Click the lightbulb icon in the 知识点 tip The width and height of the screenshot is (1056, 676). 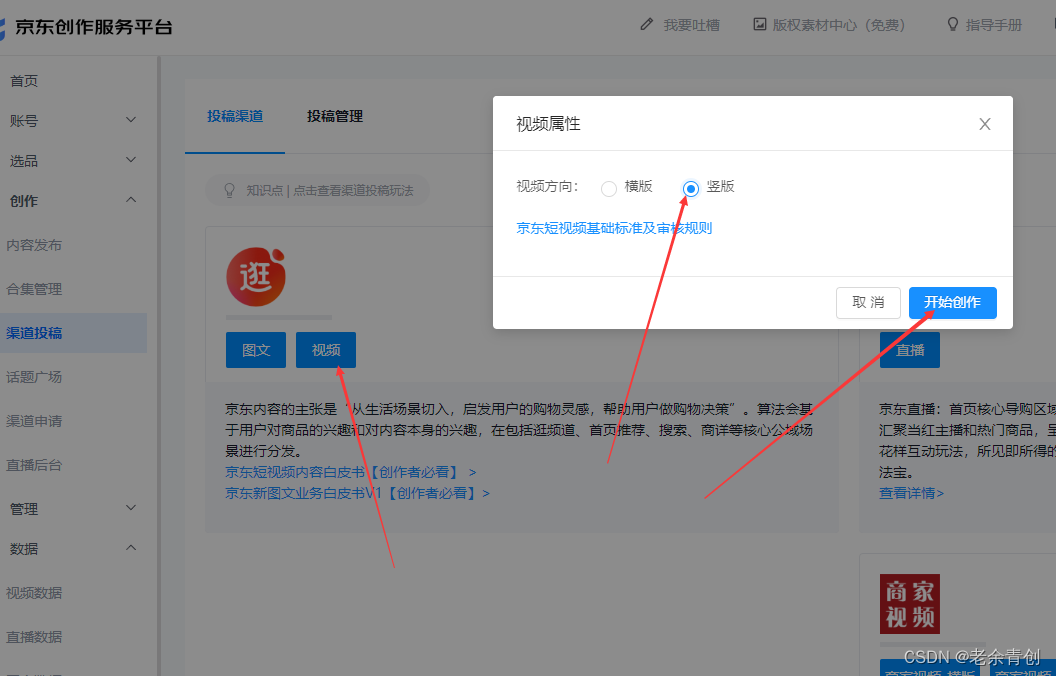pos(229,191)
